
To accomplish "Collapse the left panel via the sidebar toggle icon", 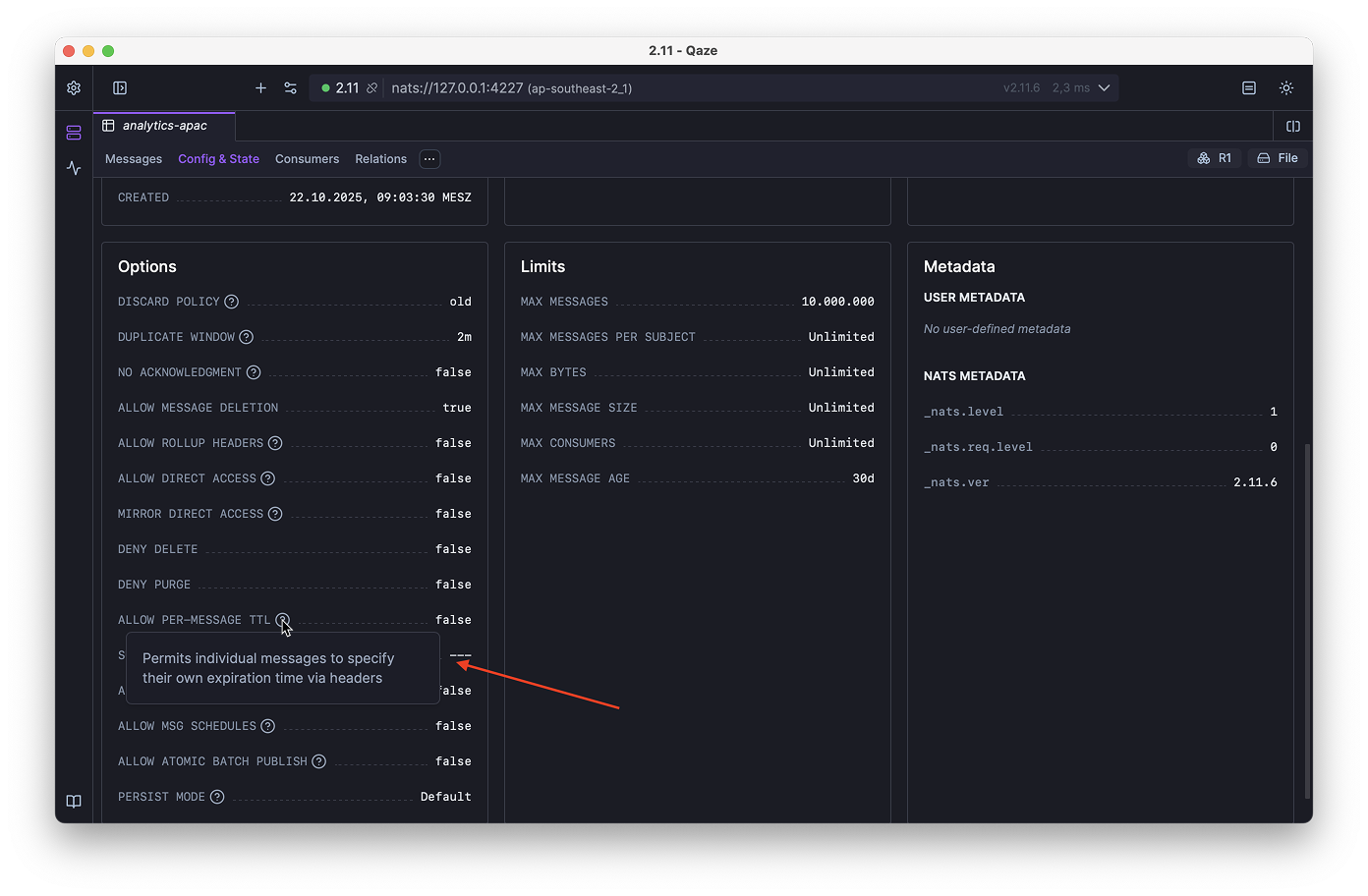I will coord(119,87).
